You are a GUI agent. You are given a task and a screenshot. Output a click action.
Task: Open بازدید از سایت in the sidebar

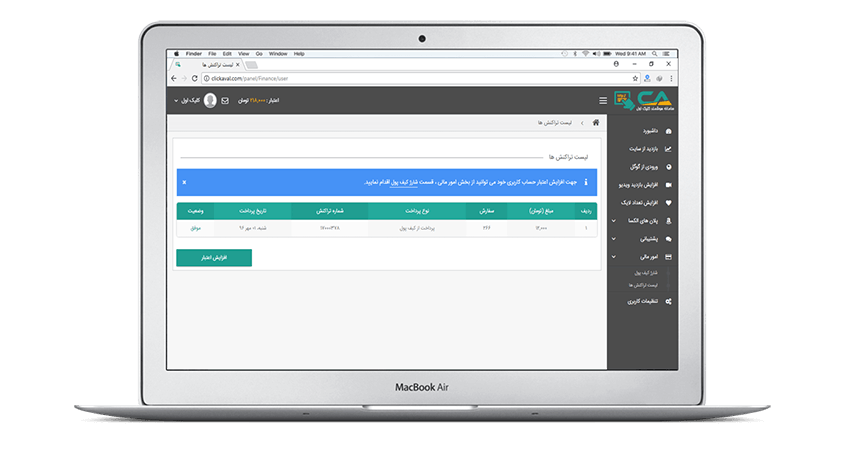642,149
